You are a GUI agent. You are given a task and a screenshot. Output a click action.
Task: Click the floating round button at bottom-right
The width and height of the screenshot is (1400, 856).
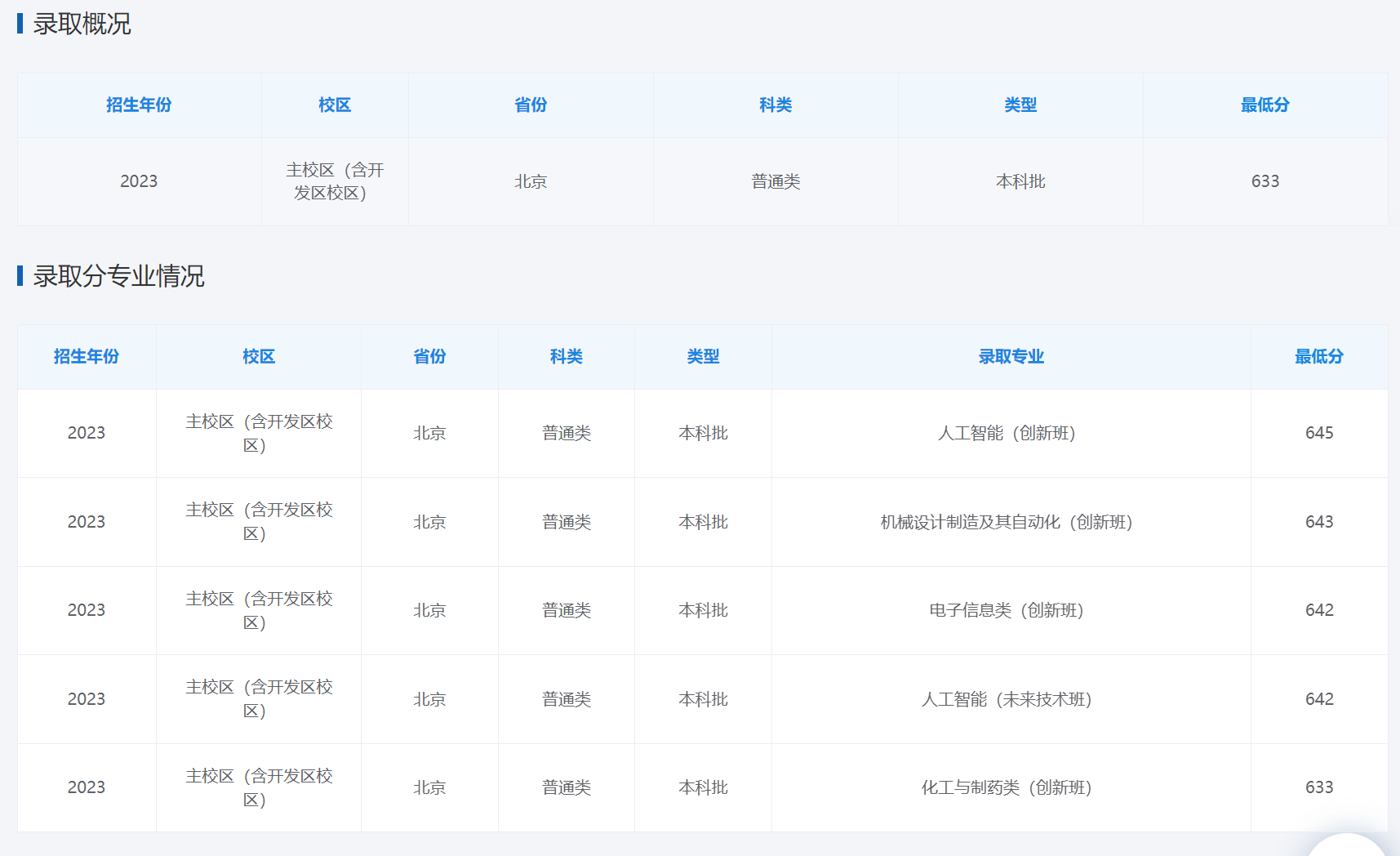pyautogui.click(x=1347, y=846)
